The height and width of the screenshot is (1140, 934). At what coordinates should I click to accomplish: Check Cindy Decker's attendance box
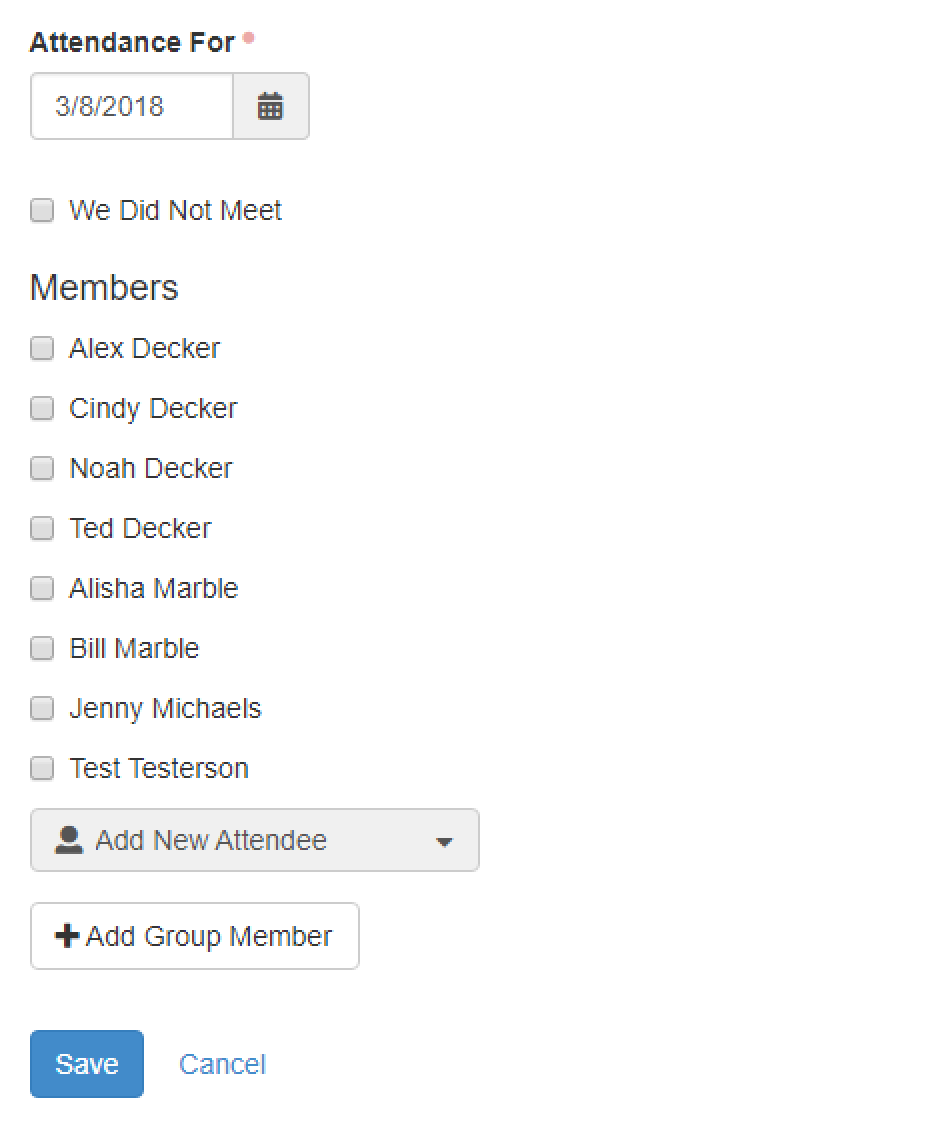click(x=41, y=408)
